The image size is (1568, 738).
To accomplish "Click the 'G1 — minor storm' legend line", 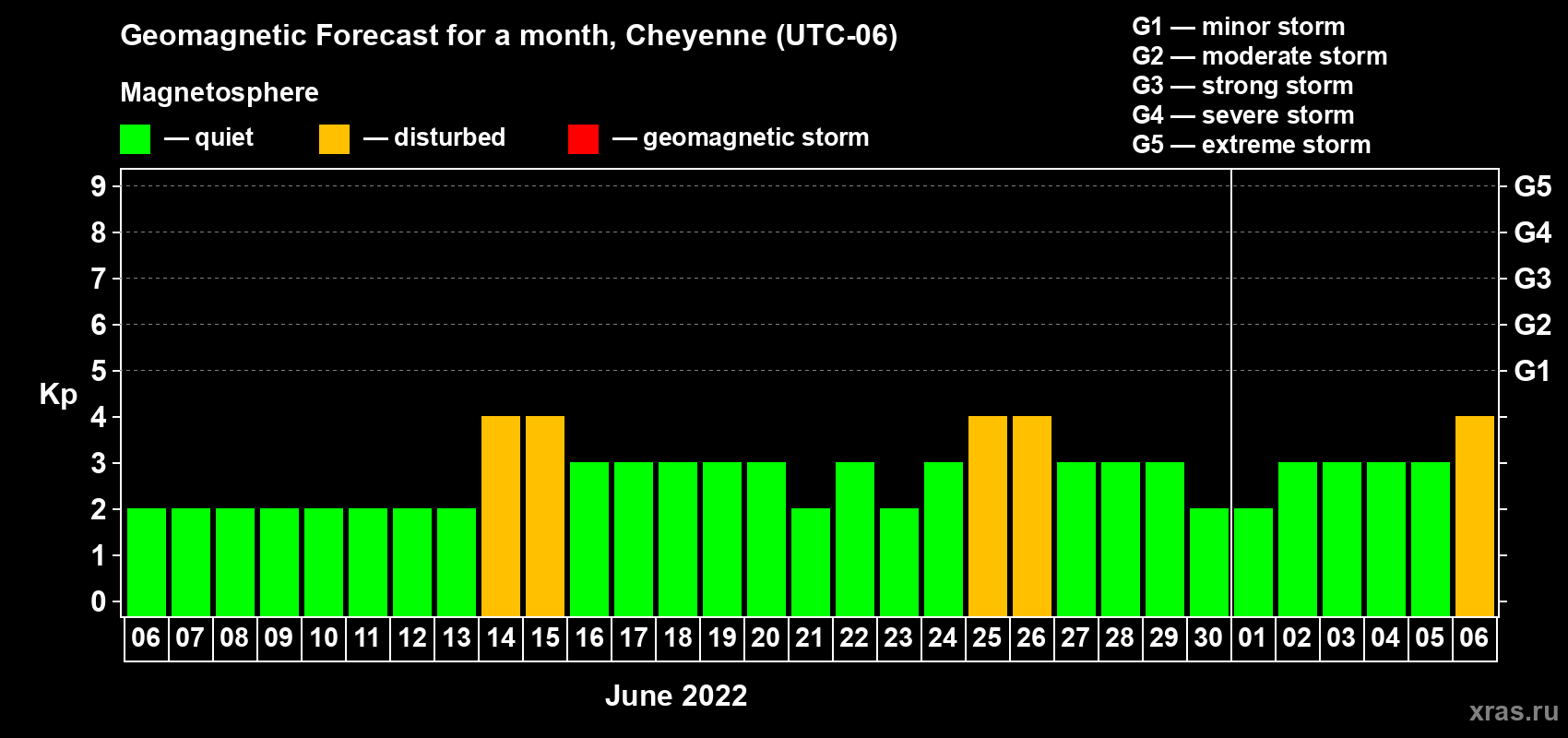I will click(x=1239, y=27).
